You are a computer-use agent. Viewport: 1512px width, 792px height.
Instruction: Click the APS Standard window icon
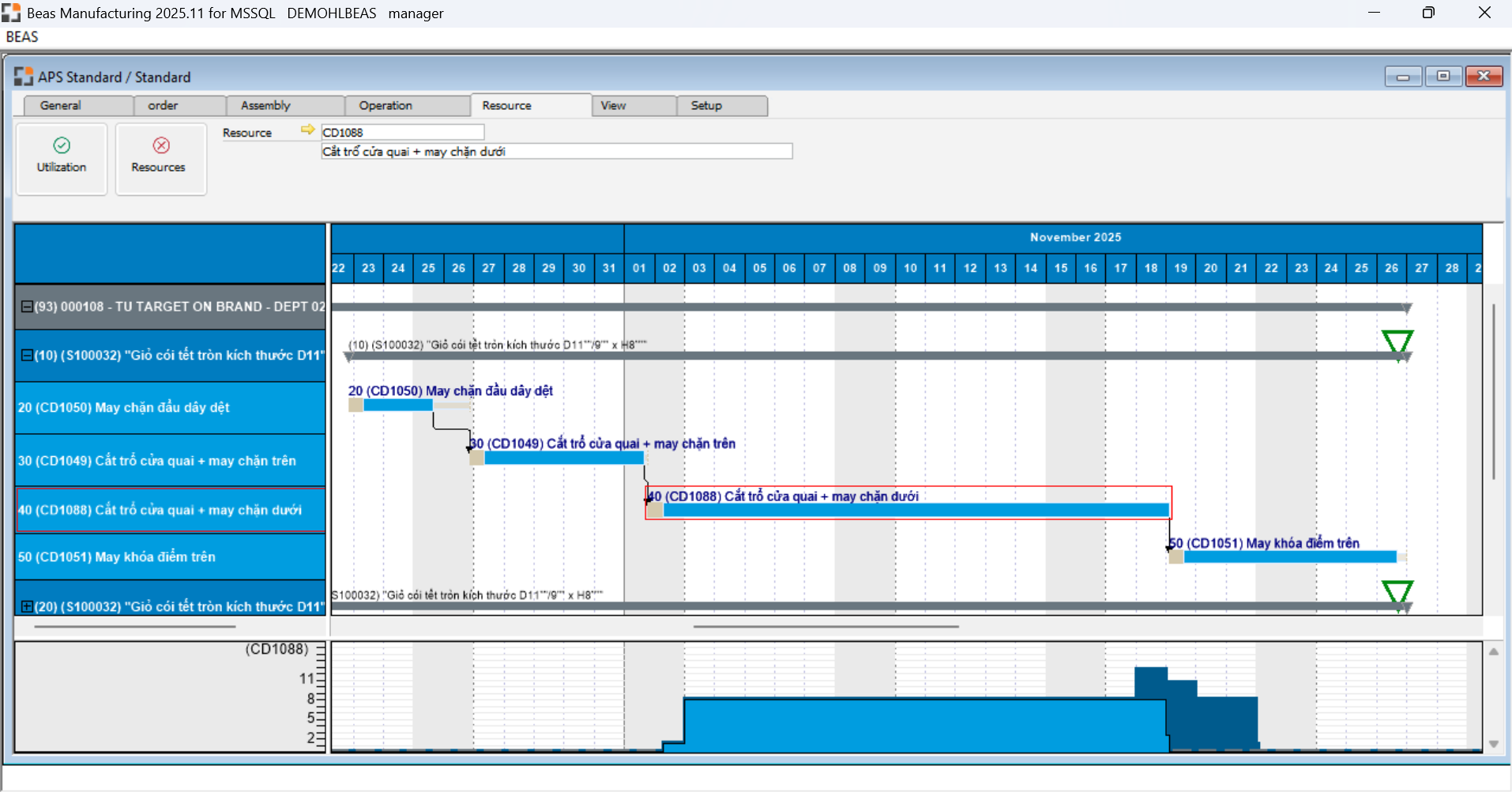point(24,77)
